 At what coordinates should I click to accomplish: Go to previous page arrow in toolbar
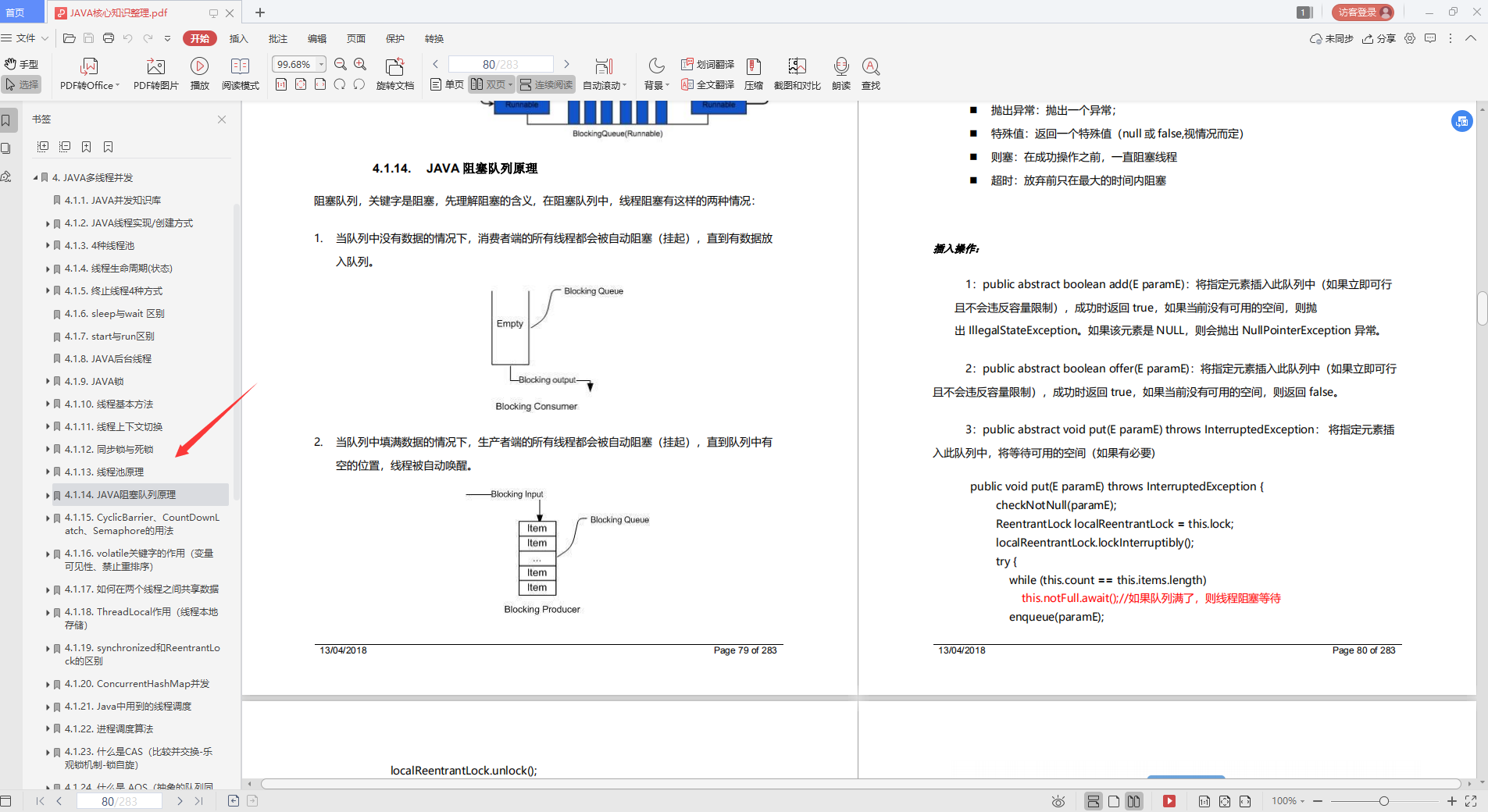tap(435, 64)
